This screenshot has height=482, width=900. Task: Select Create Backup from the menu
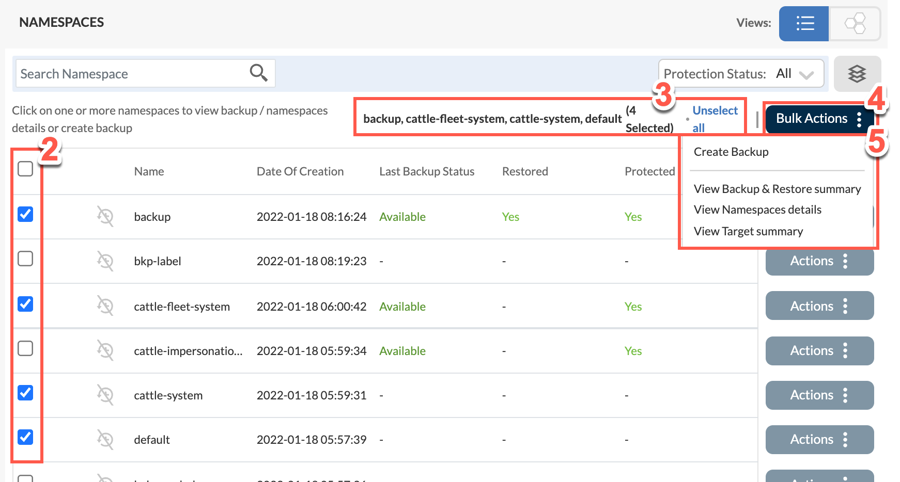(731, 152)
